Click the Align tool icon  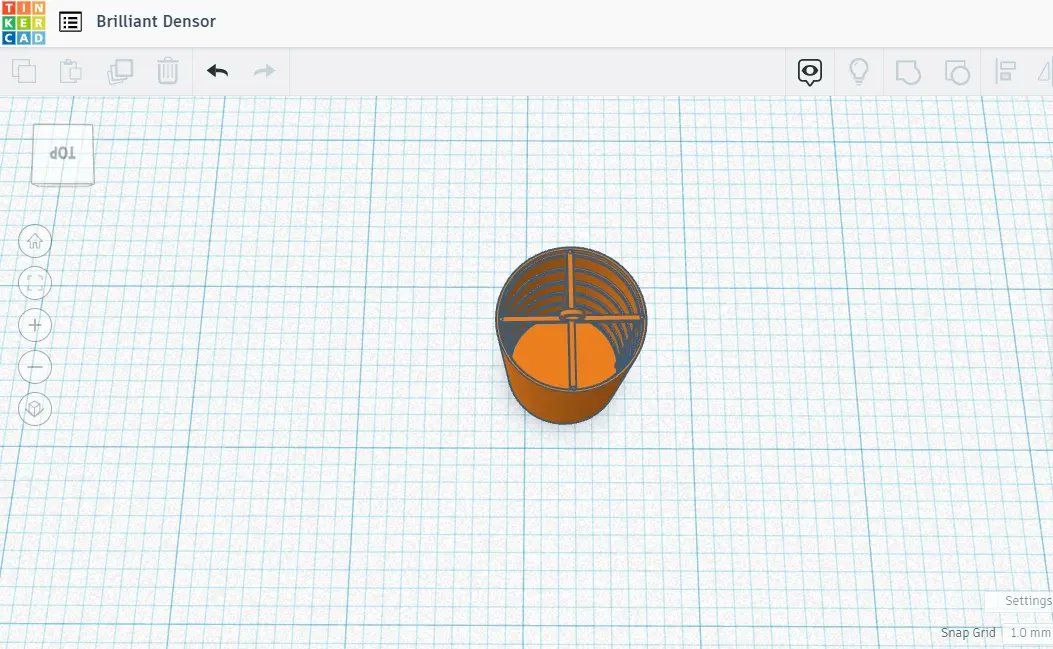pos(1005,71)
